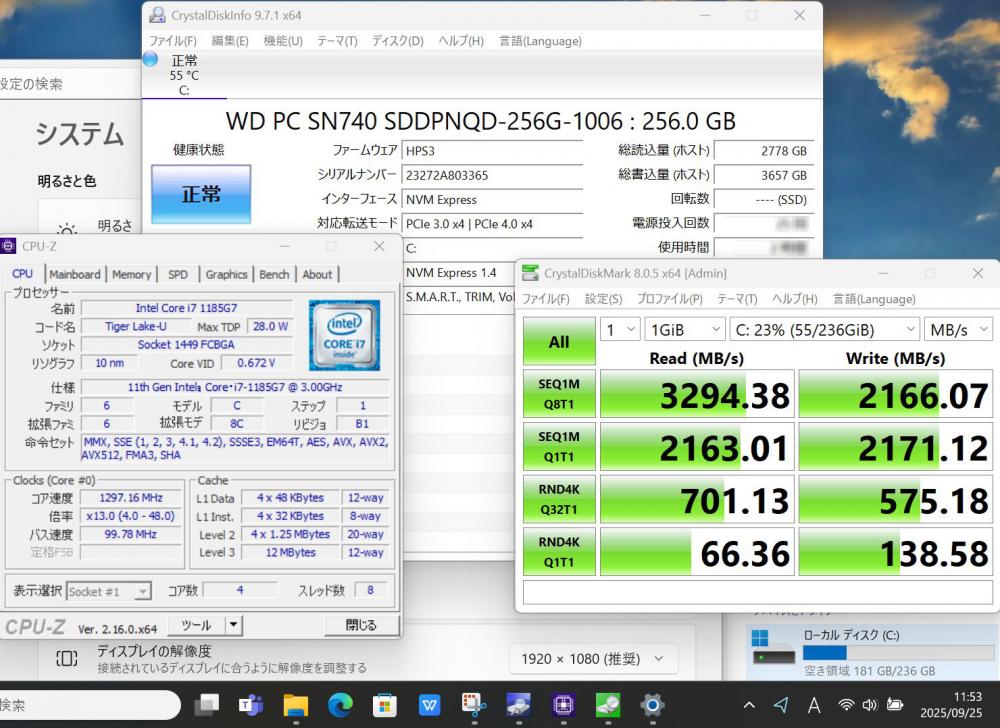Image resolution: width=1000 pixels, height=728 pixels.
Task: Open 言語(Language) menu in CrystalDiskMark
Action: point(874,298)
